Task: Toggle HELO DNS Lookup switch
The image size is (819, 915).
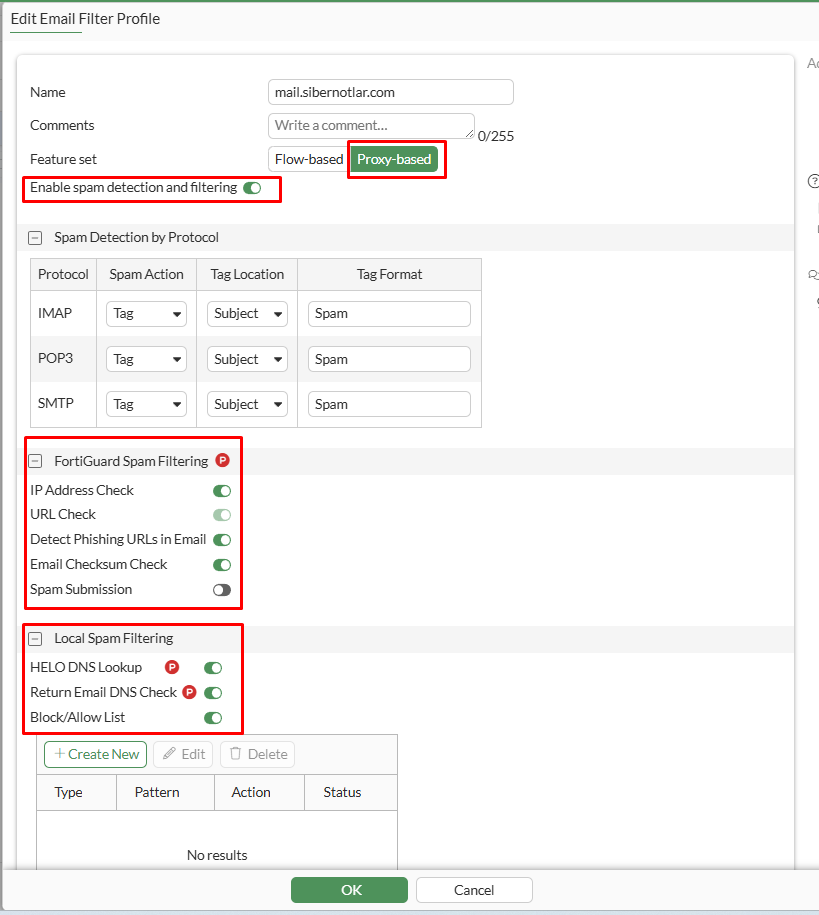Action: click(x=213, y=668)
